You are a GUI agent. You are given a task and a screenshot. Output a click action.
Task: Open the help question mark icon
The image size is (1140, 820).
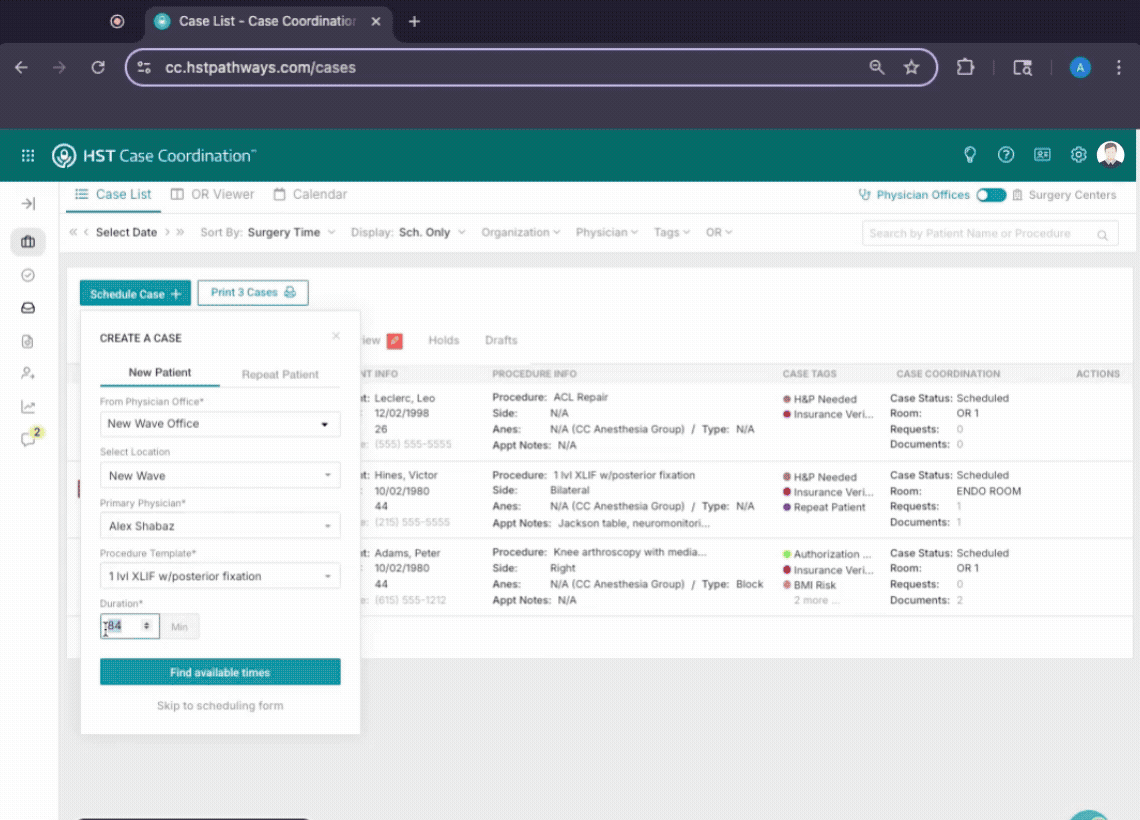pyautogui.click(x=1006, y=155)
